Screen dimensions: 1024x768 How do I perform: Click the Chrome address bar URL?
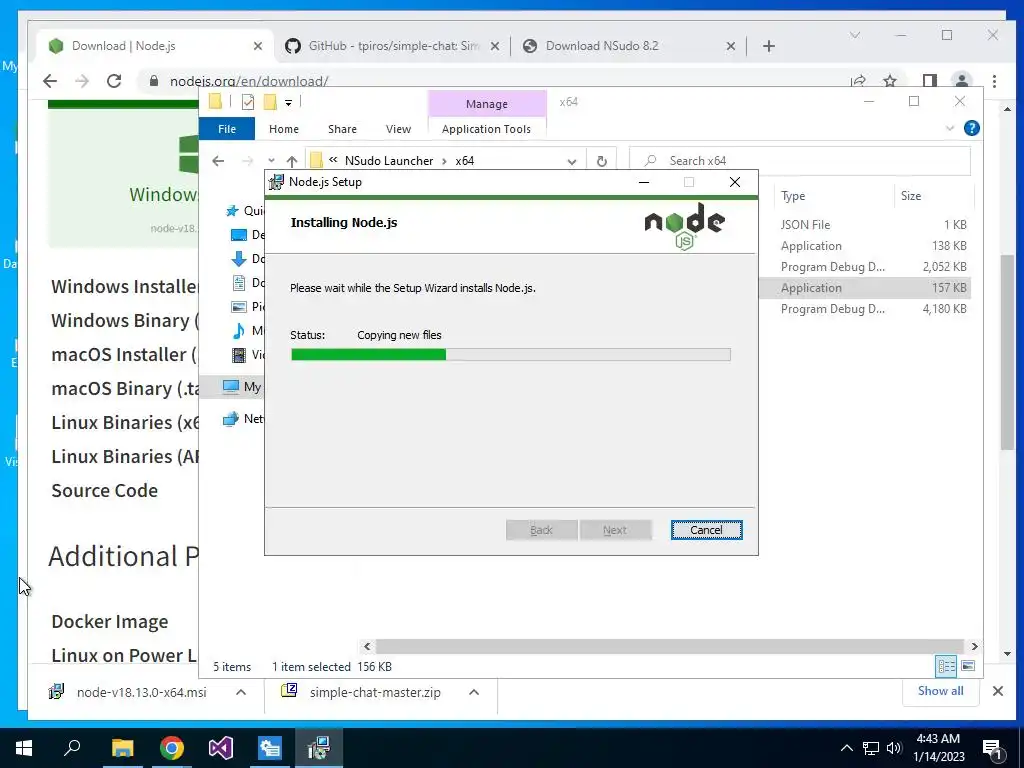249,81
